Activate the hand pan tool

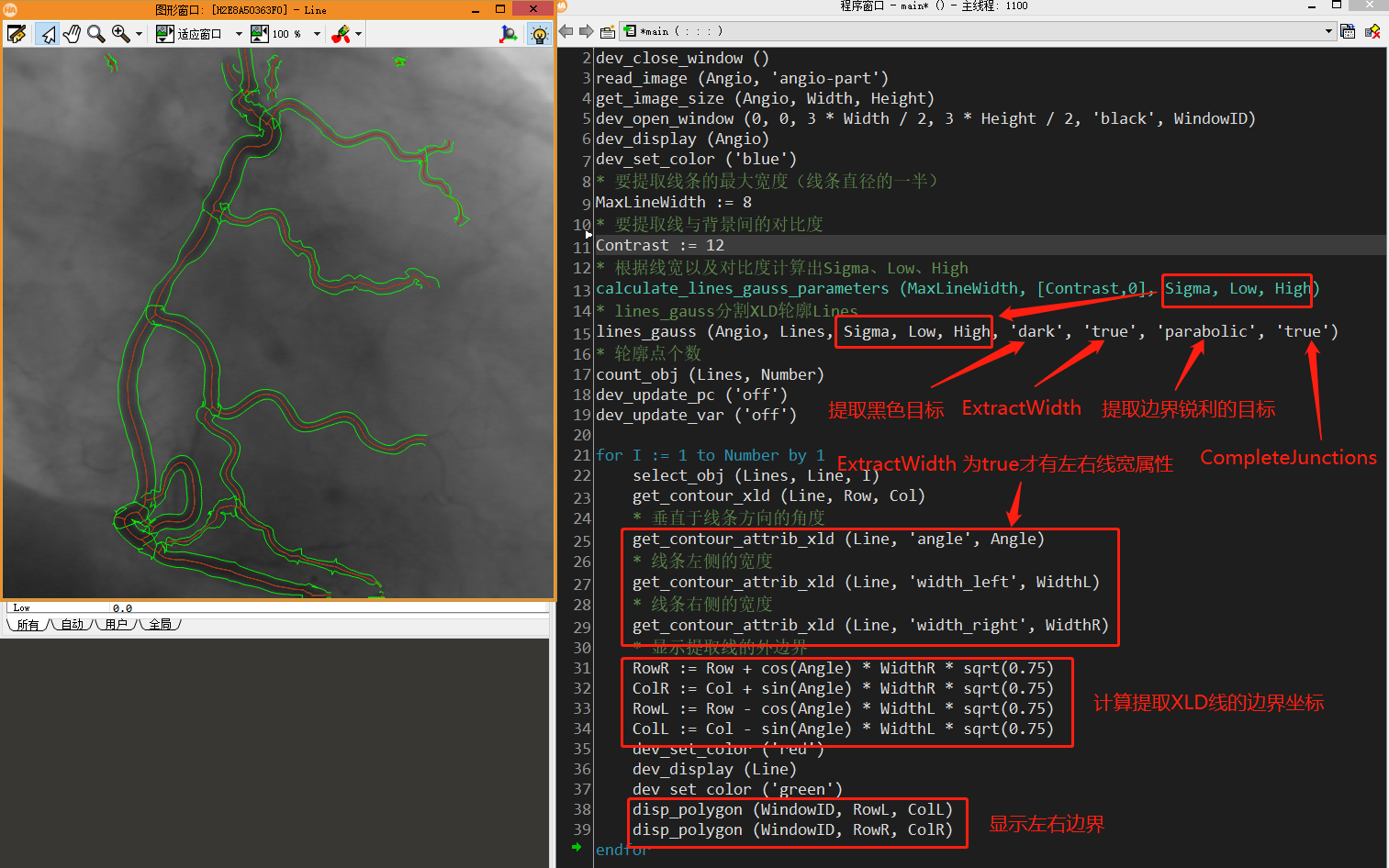[72, 34]
